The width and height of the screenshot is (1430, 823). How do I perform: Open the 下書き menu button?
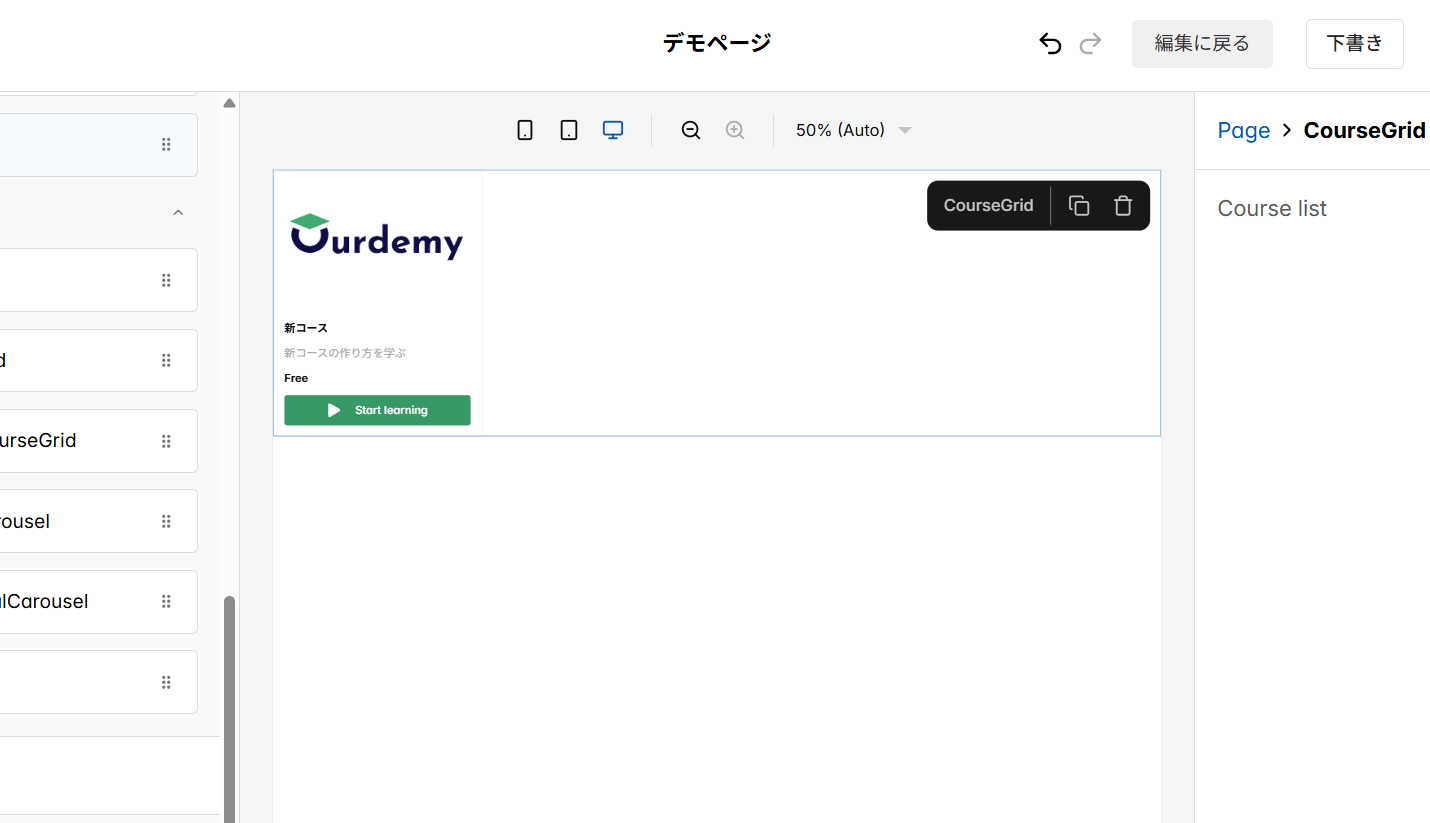pos(1354,43)
